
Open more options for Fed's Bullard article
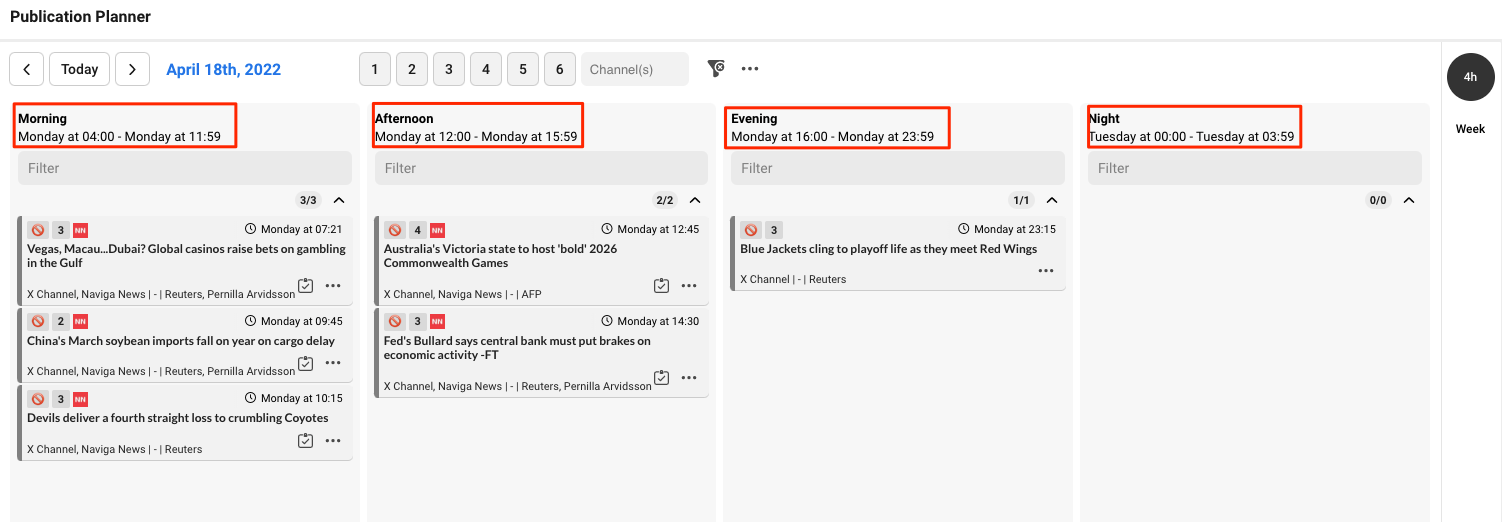tap(689, 378)
